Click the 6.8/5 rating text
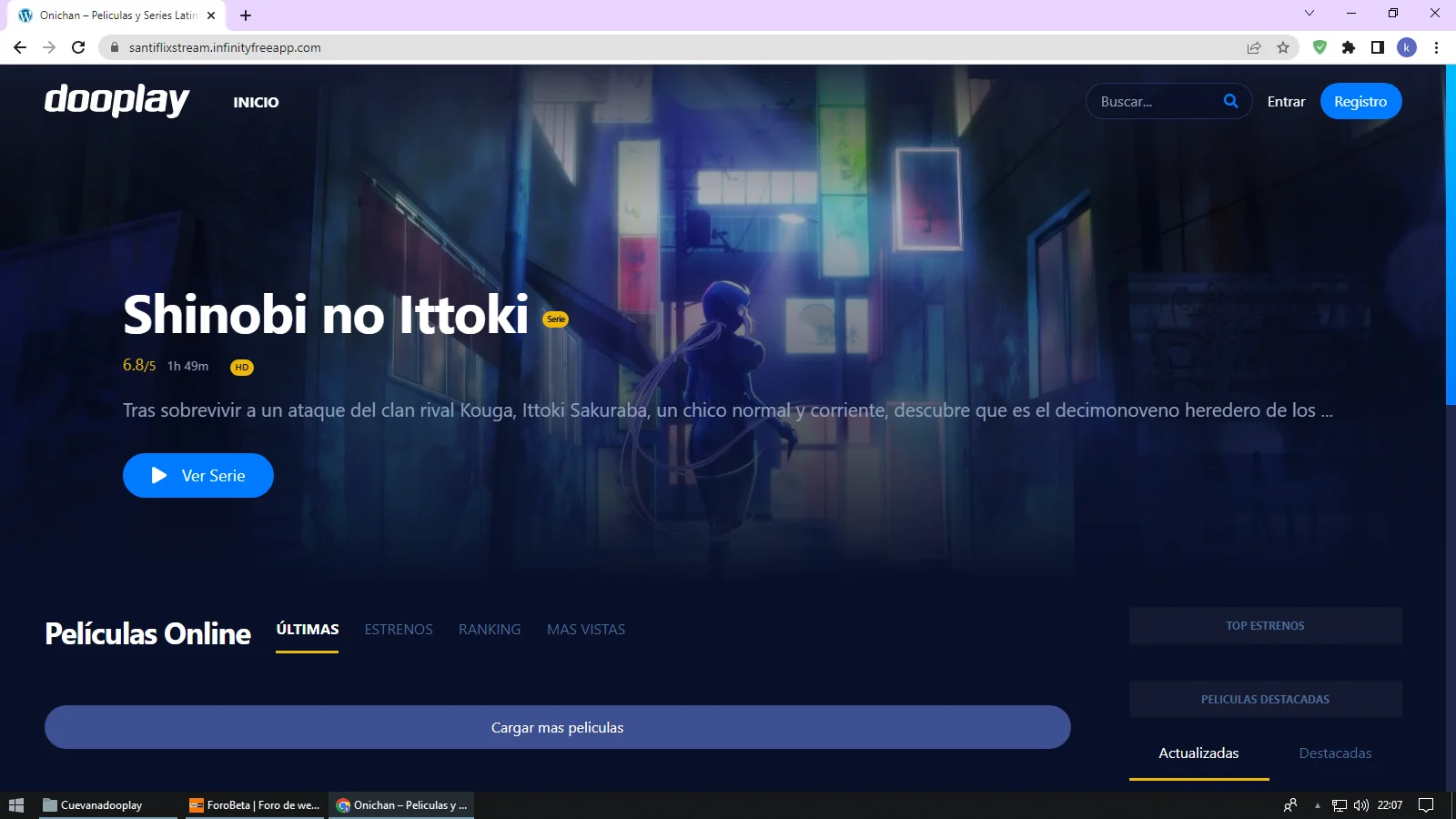 pos(139,365)
